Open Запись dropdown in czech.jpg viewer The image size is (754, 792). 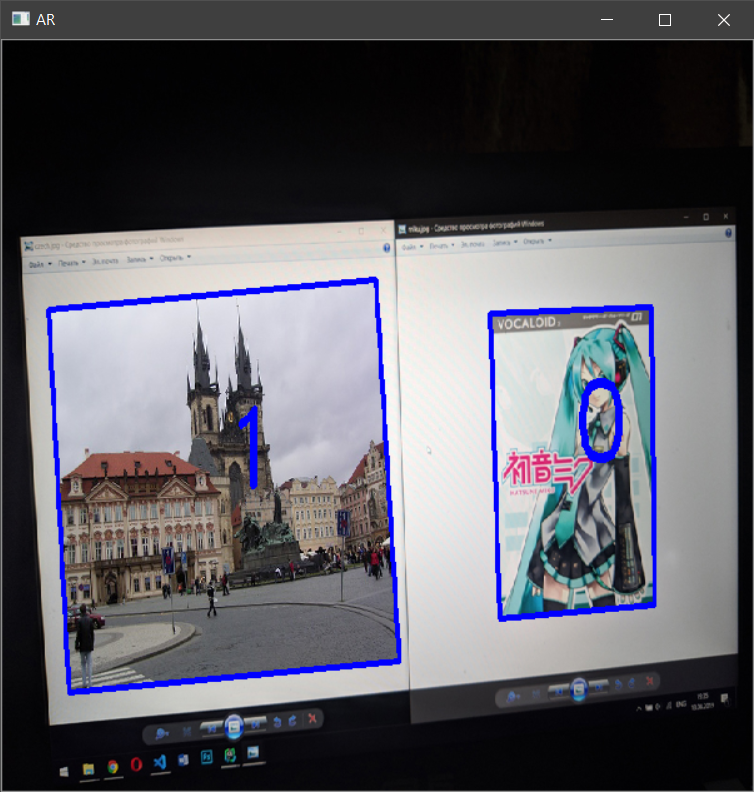tap(140, 259)
